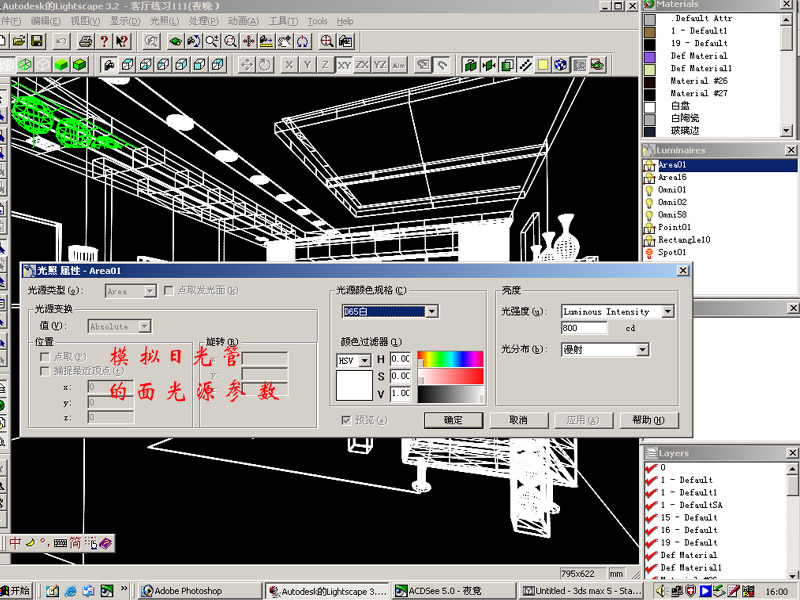Viewport: 800px width, 600px height.
Task: Confirm with the 确定 button
Action: pos(453,420)
